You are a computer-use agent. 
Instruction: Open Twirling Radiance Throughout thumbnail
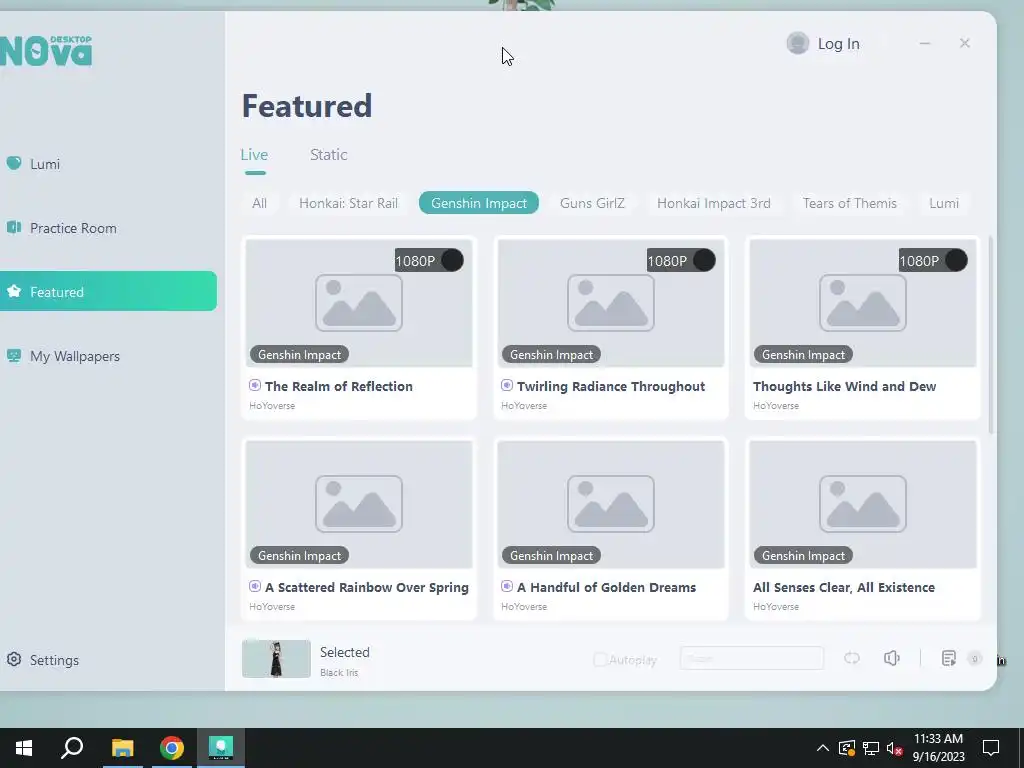point(611,303)
